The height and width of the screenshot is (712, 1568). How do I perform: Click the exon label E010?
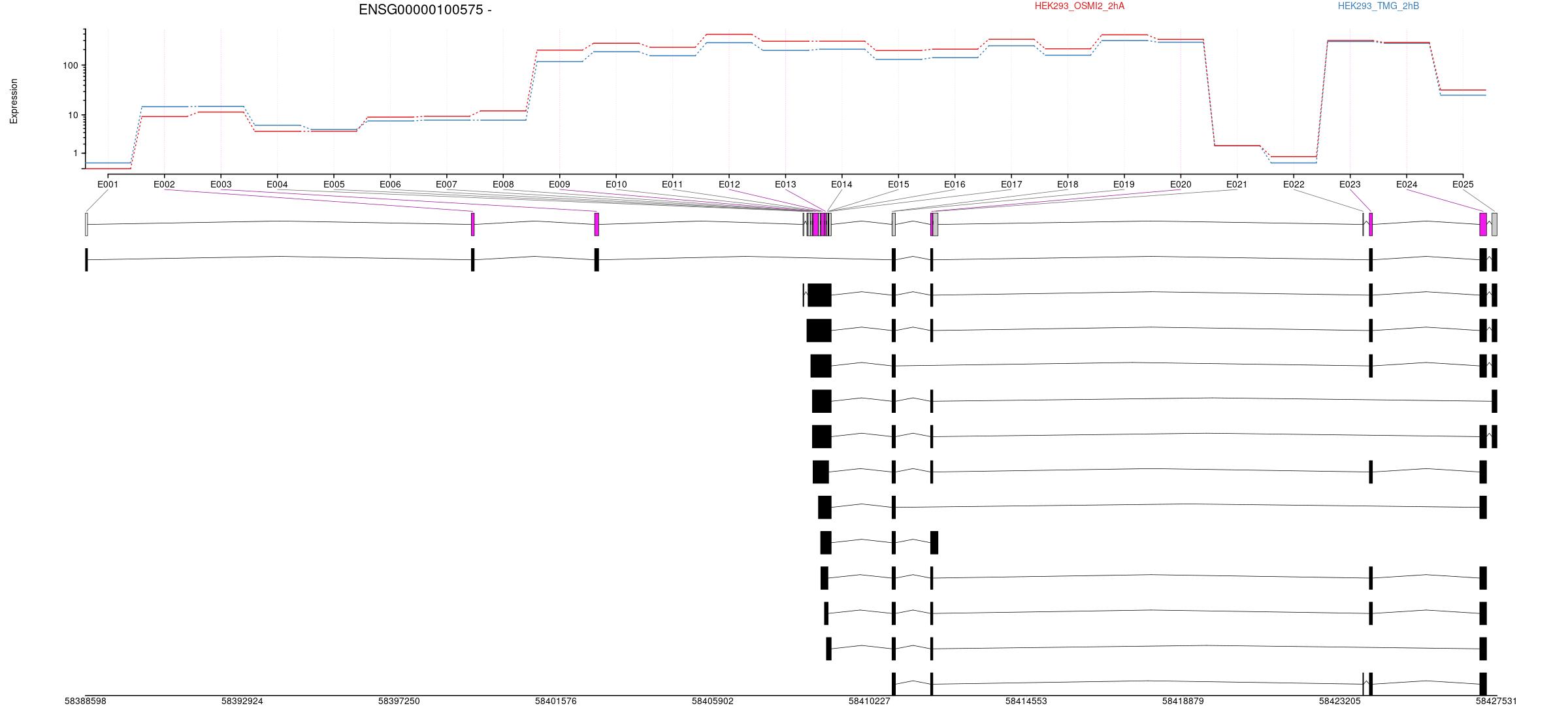tap(616, 184)
